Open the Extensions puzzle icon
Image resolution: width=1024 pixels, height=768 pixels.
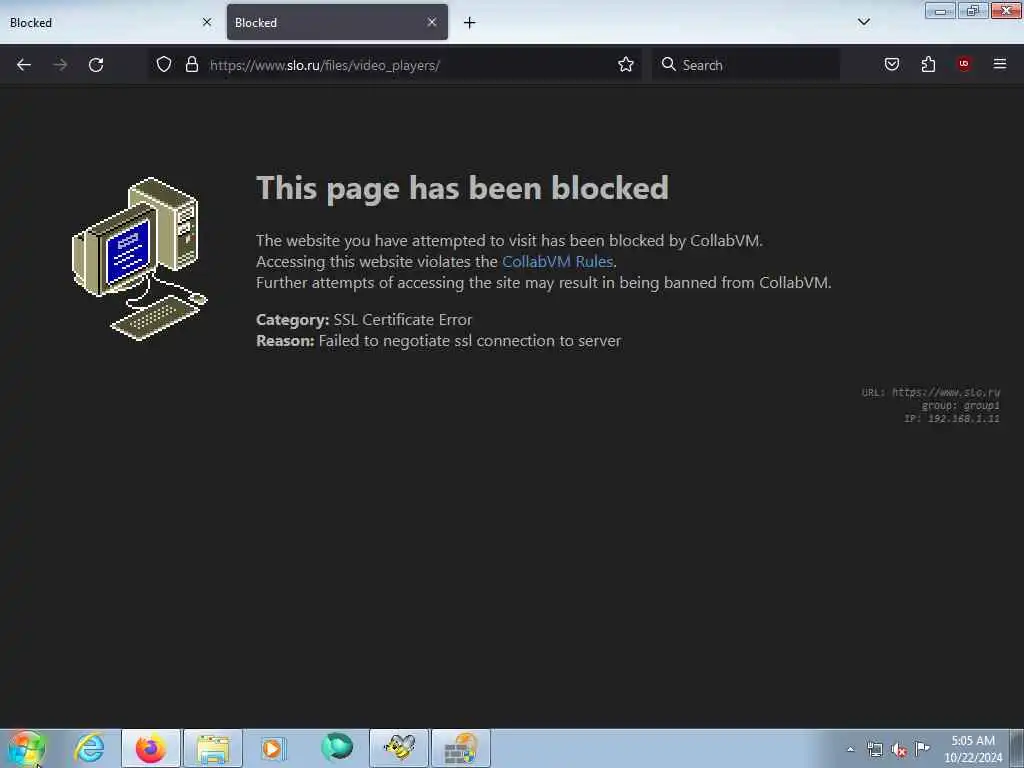(x=928, y=64)
